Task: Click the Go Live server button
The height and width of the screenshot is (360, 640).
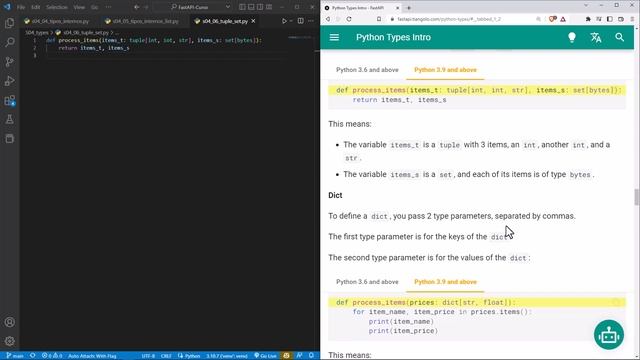Action: [265, 356]
